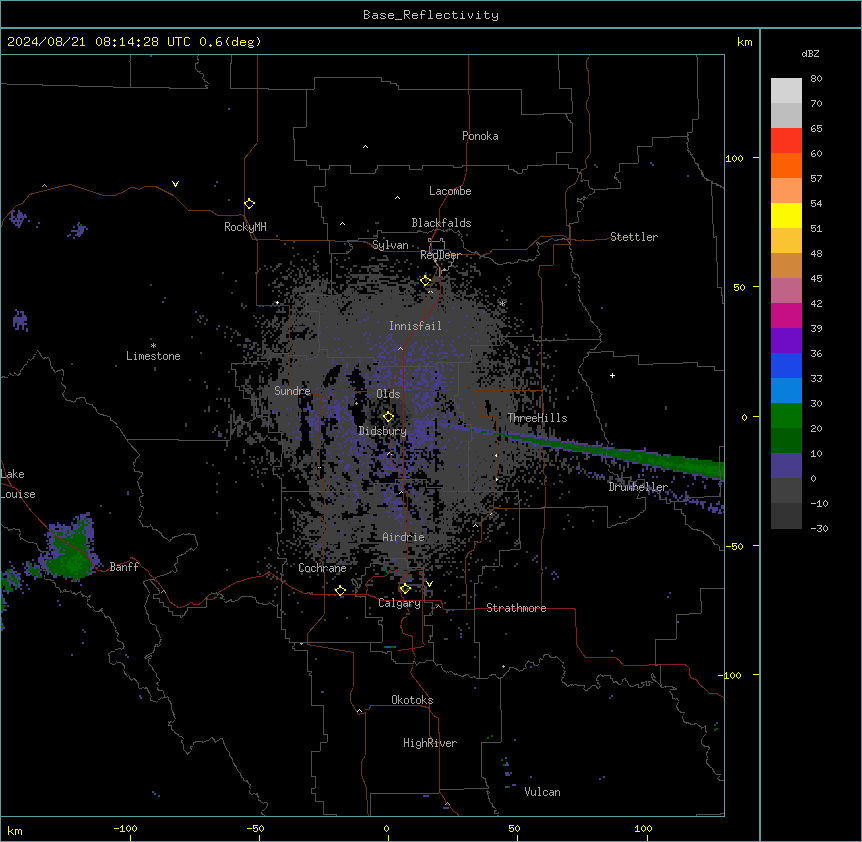Click the -30 value on dBZ scale
862x842 pixels.
(x=819, y=528)
